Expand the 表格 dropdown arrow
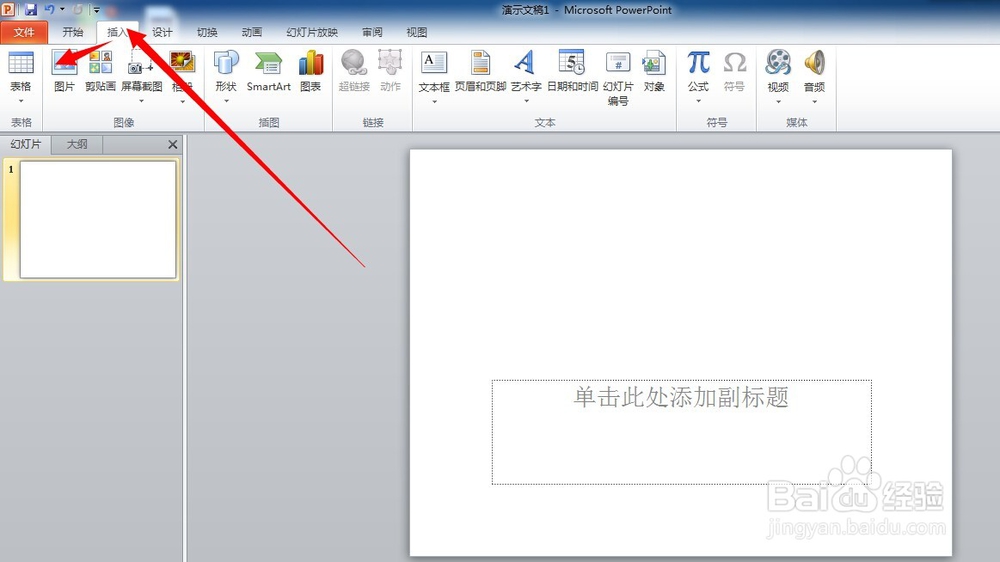The width and height of the screenshot is (1000, 562). pos(20,101)
